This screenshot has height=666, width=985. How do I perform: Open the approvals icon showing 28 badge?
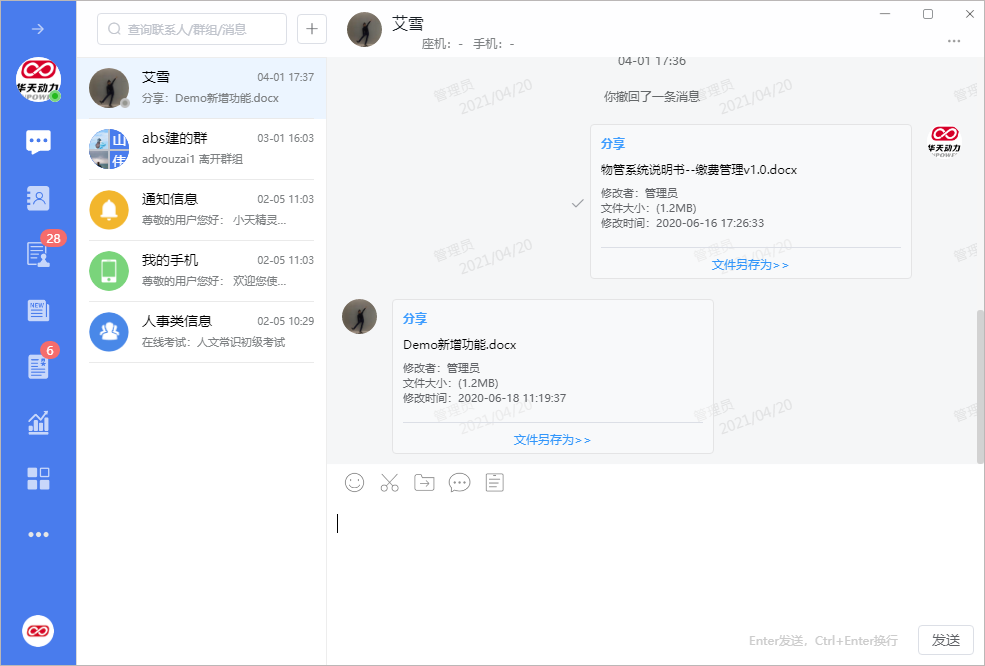[38, 254]
